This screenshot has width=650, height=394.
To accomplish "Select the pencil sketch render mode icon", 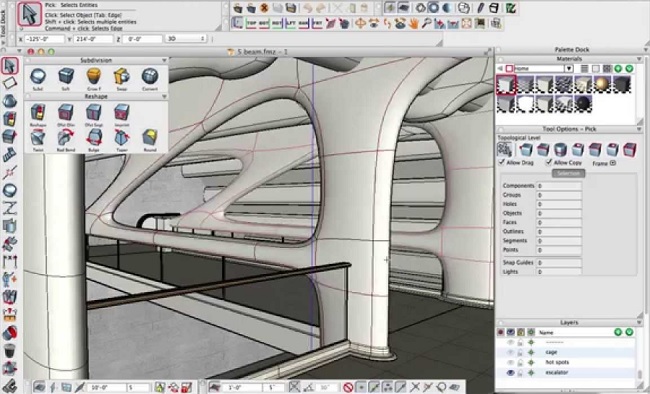I will pyautogui.click(x=480, y=8).
